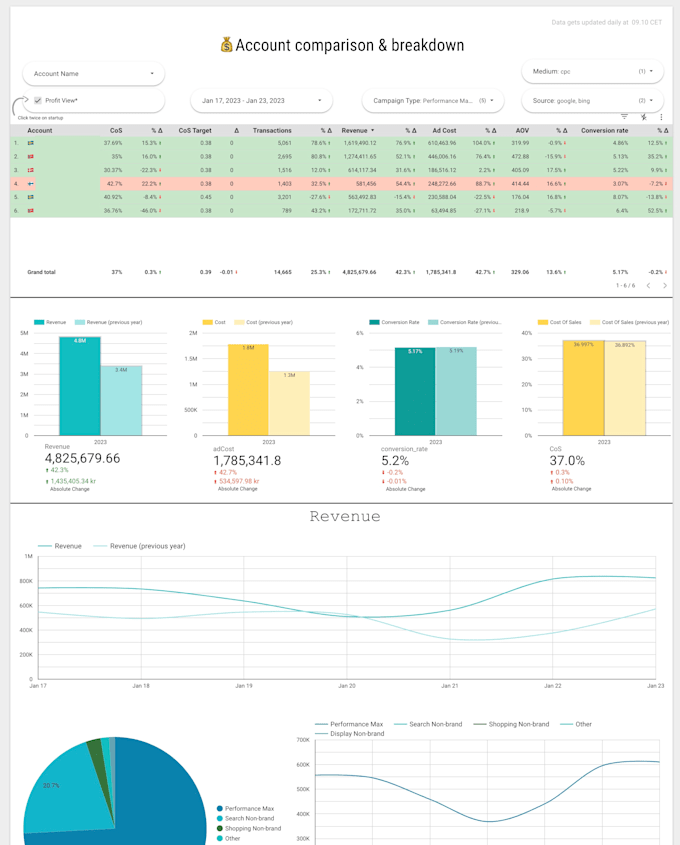The height and width of the screenshot is (845, 680).
Task: Click the 1,785,341.8 adCost scorecard
Action: 247,461
